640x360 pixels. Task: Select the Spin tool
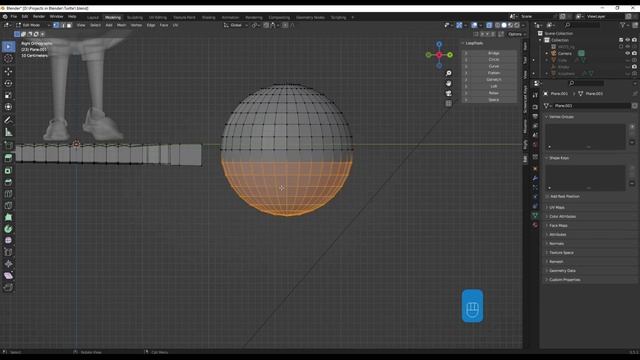(x=8, y=229)
